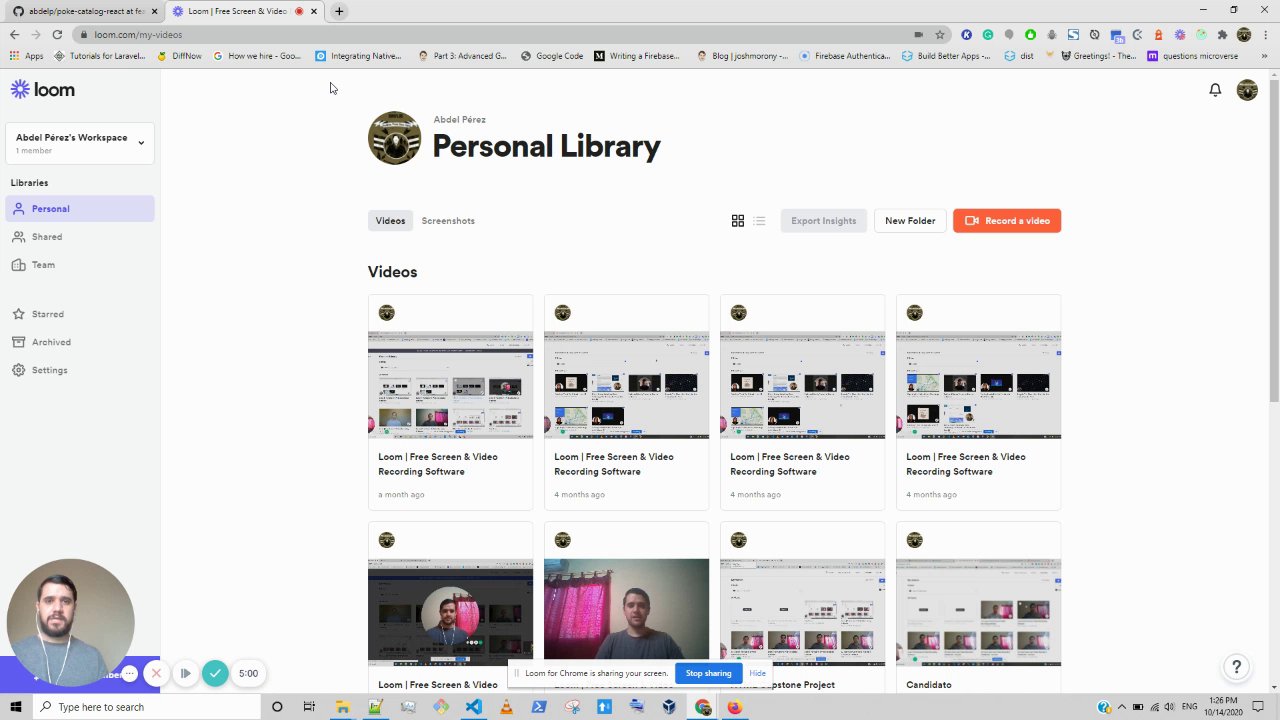Image resolution: width=1280 pixels, height=720 pixels.
Task: Reload the current page
Action: (x=57, y=35)
